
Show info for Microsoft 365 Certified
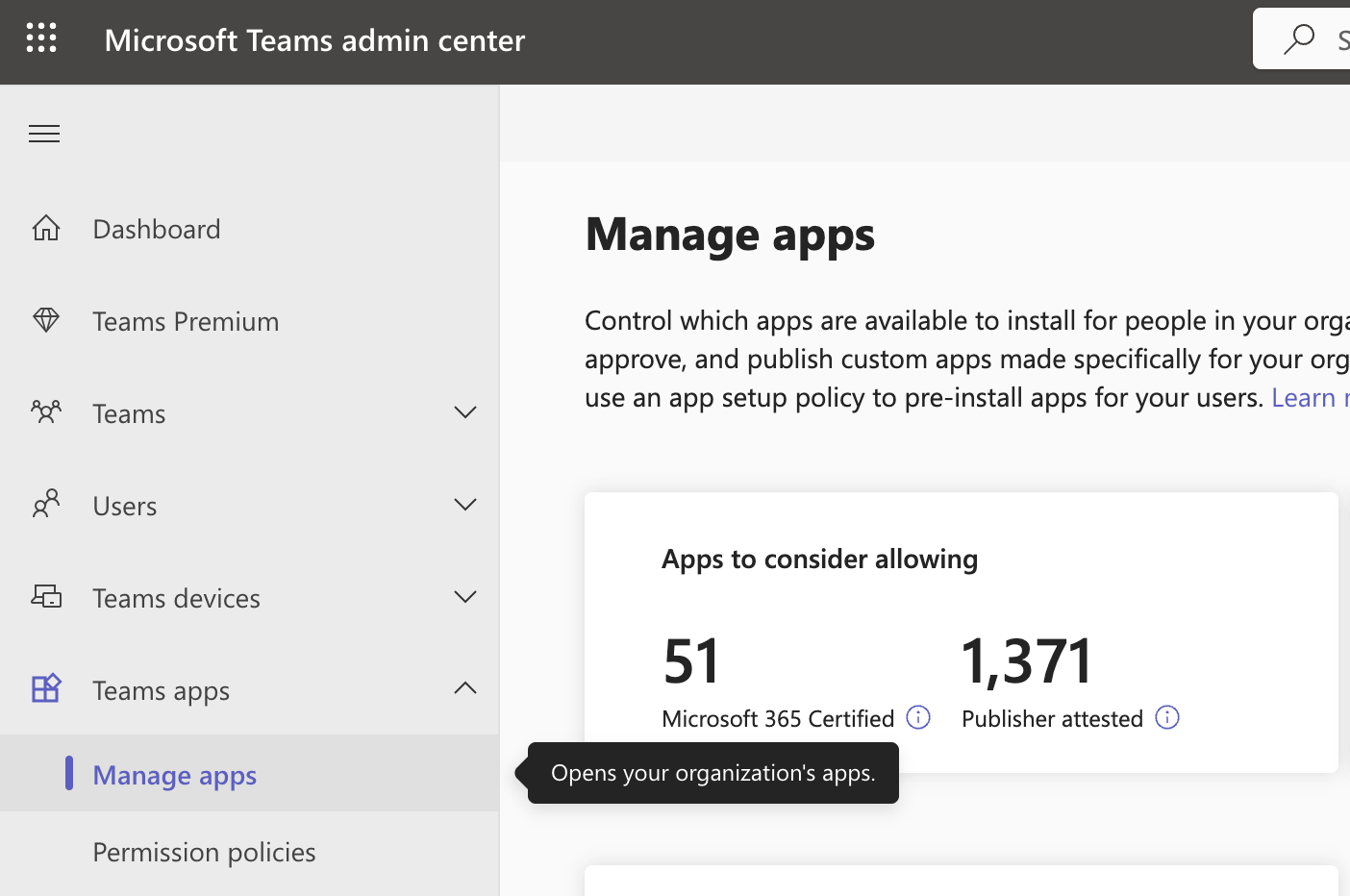918,717
